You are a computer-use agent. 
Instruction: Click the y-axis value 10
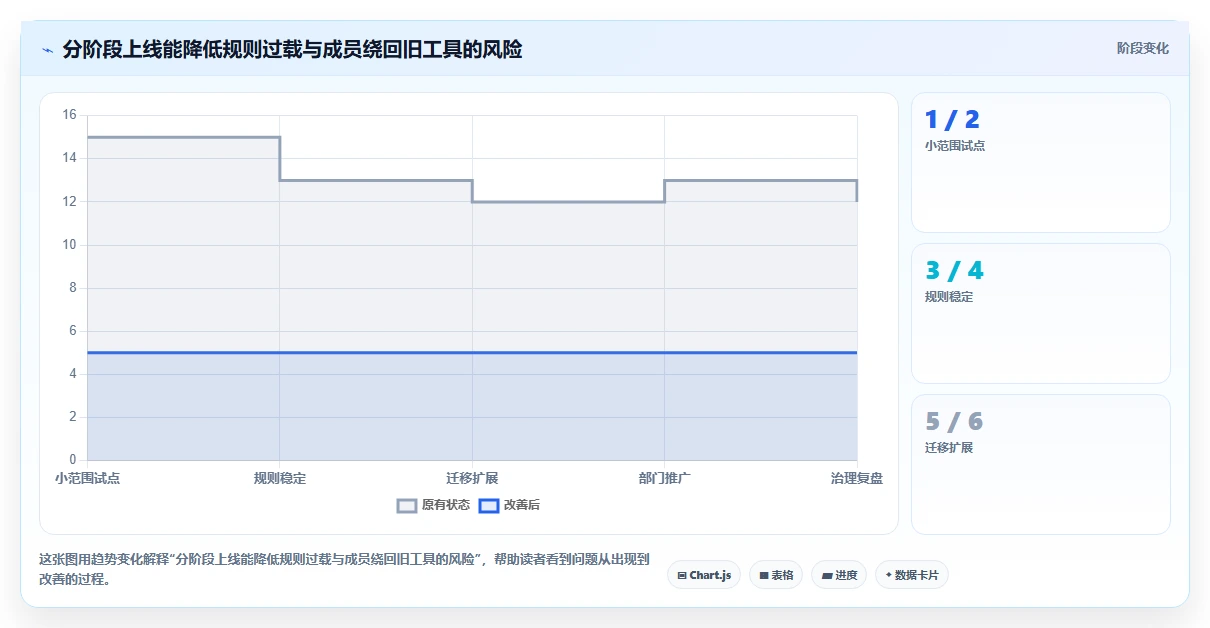69,244
